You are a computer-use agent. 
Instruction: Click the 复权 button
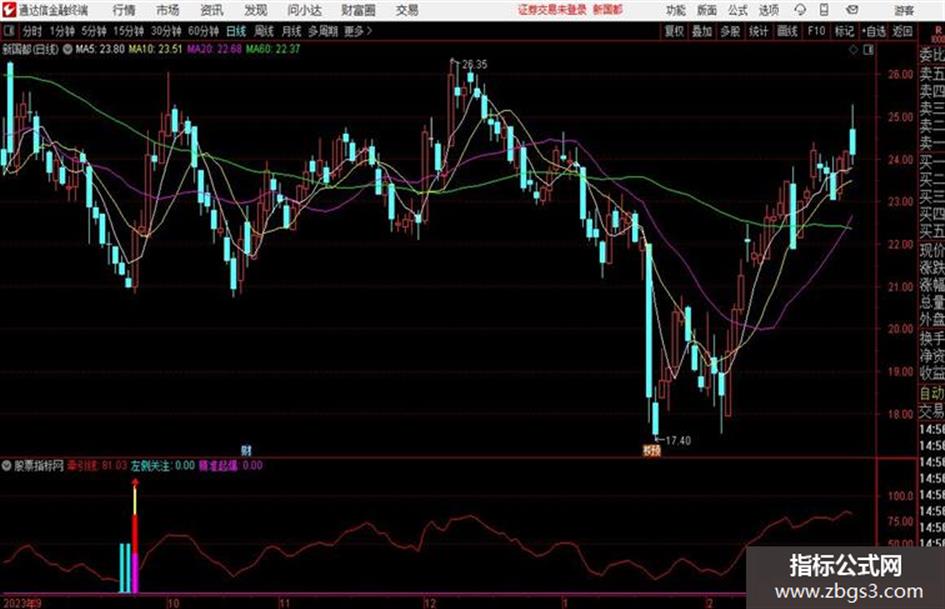[x=674, y=31]
